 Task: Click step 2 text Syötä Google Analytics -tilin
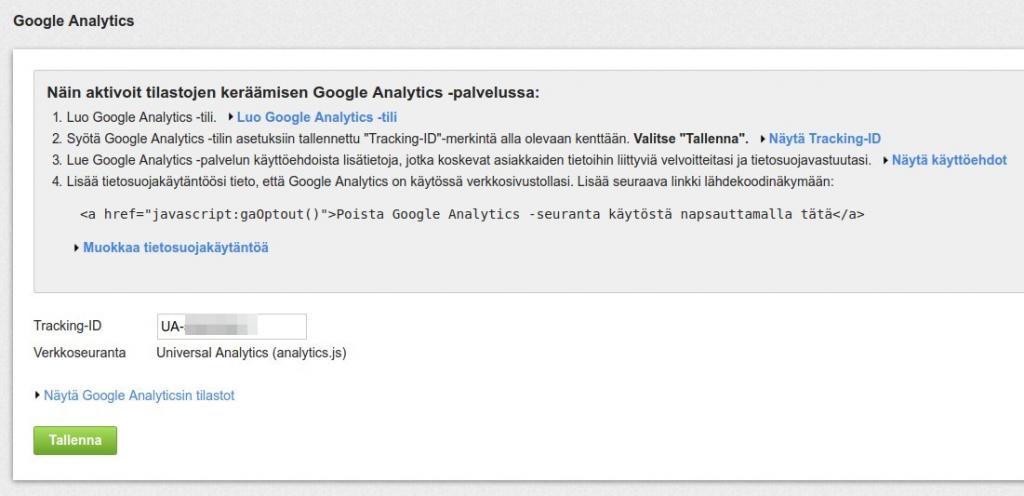tap(408, 138)
